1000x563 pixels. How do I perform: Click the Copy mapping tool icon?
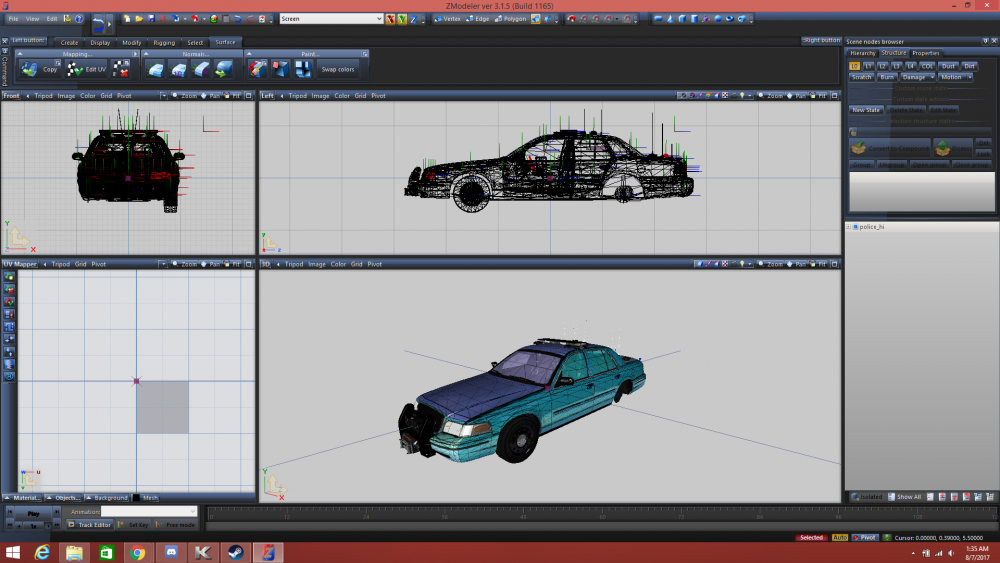tap(30, 69)
